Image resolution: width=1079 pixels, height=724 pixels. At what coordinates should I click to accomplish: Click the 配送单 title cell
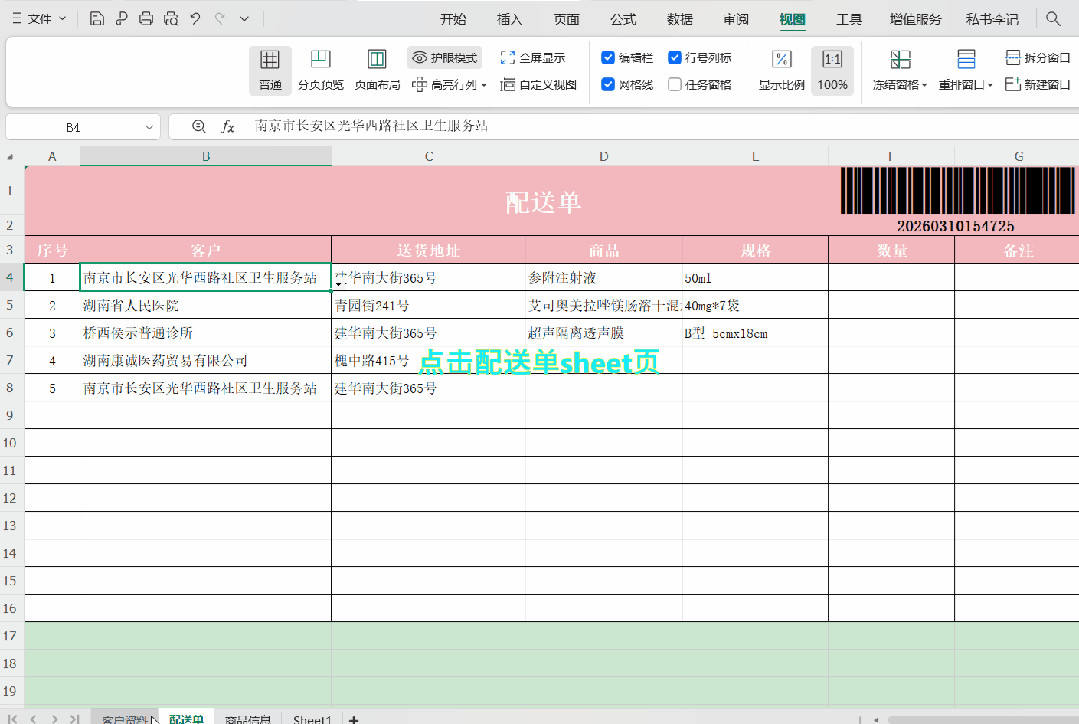543,202
